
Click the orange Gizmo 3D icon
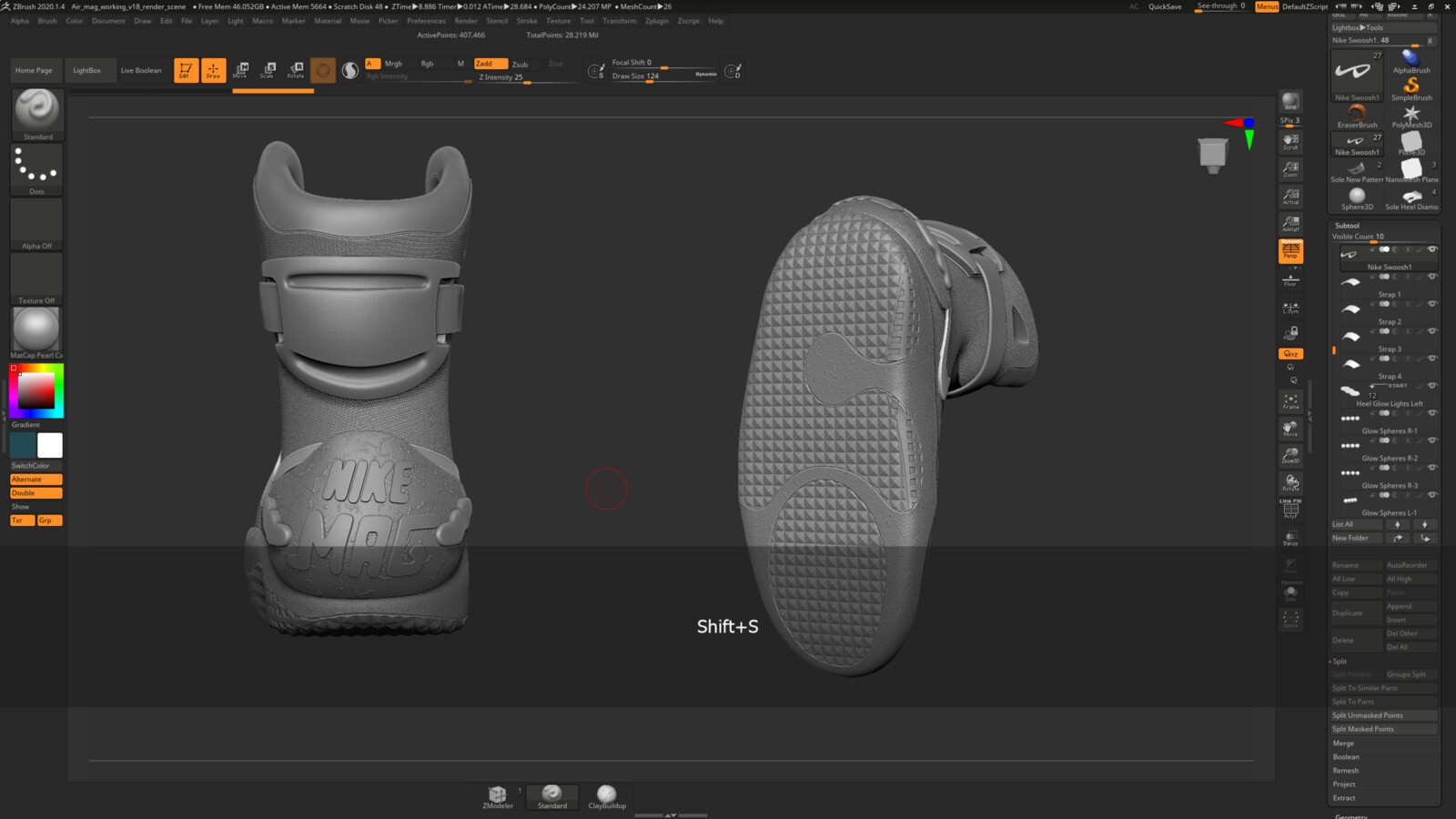pos(322,70)
